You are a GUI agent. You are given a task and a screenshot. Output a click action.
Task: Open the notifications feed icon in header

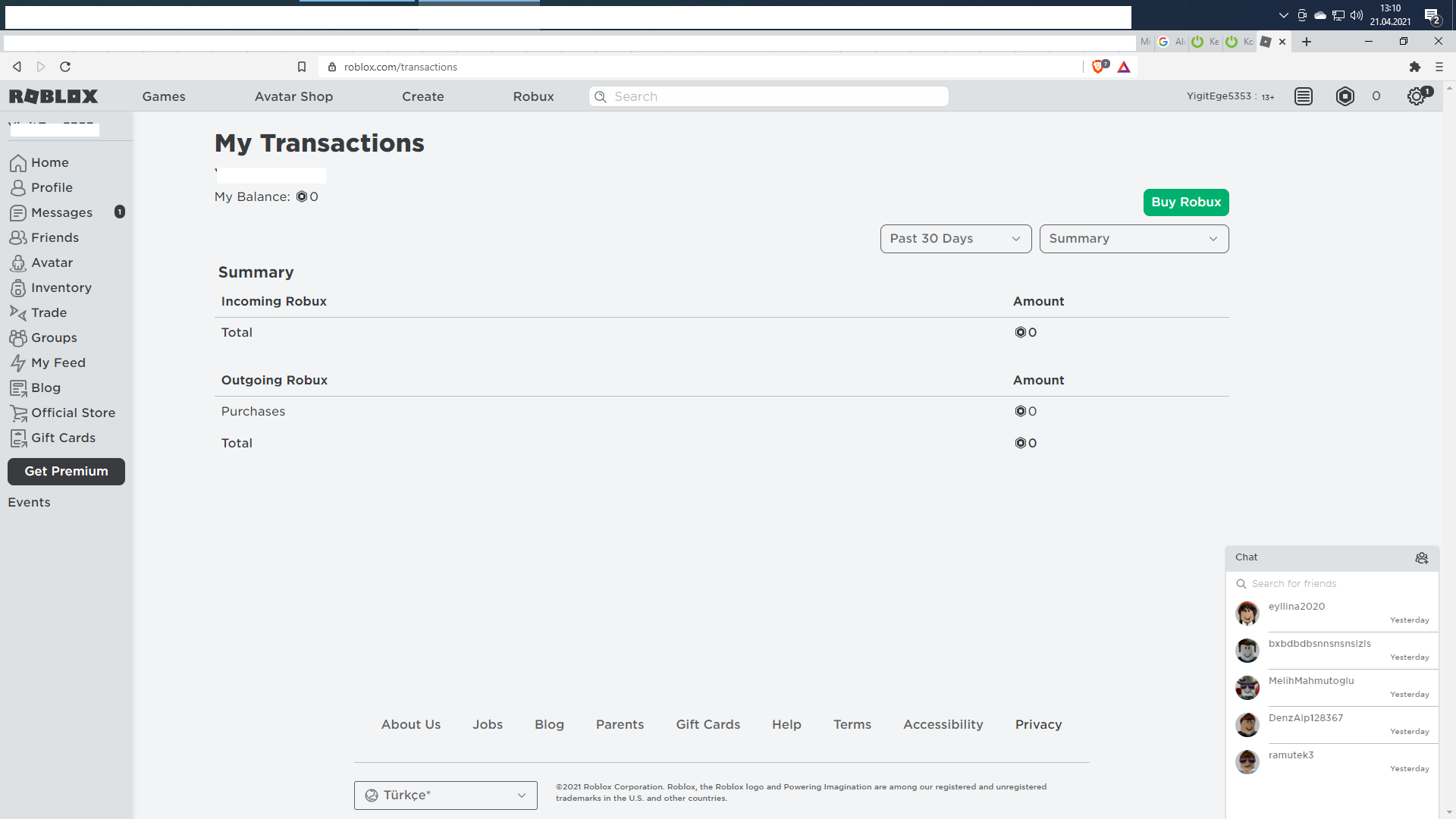(1304, 96)
